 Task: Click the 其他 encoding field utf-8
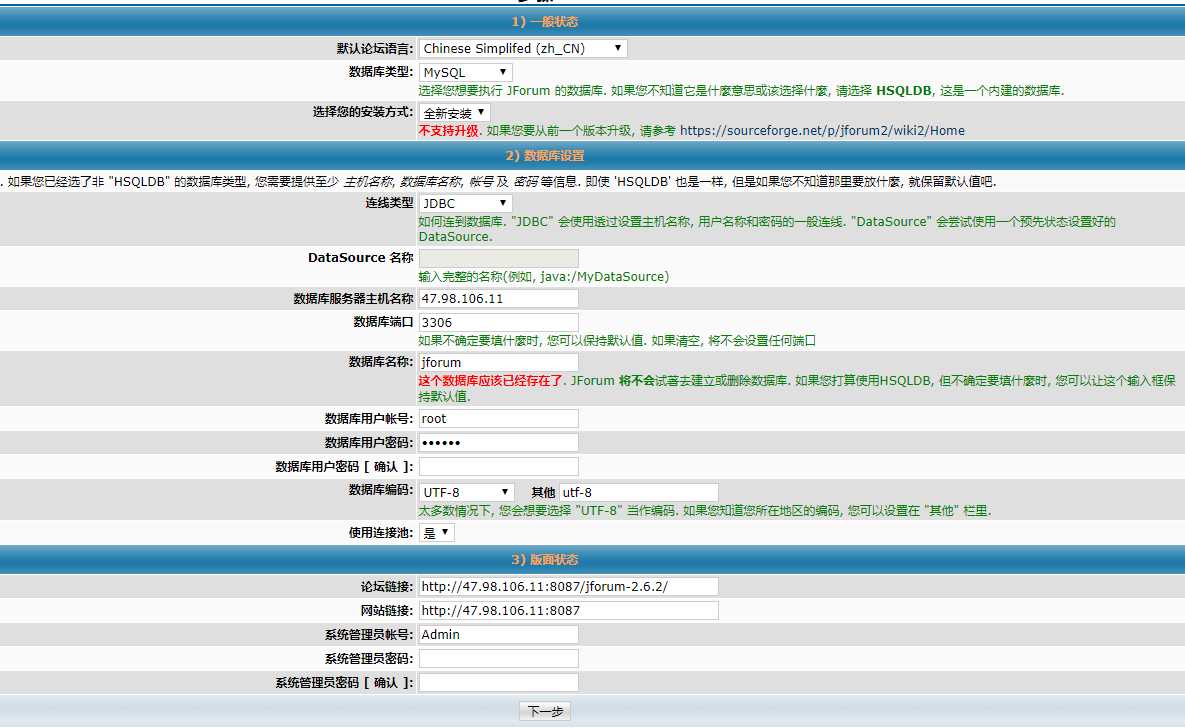click(639, 492)
